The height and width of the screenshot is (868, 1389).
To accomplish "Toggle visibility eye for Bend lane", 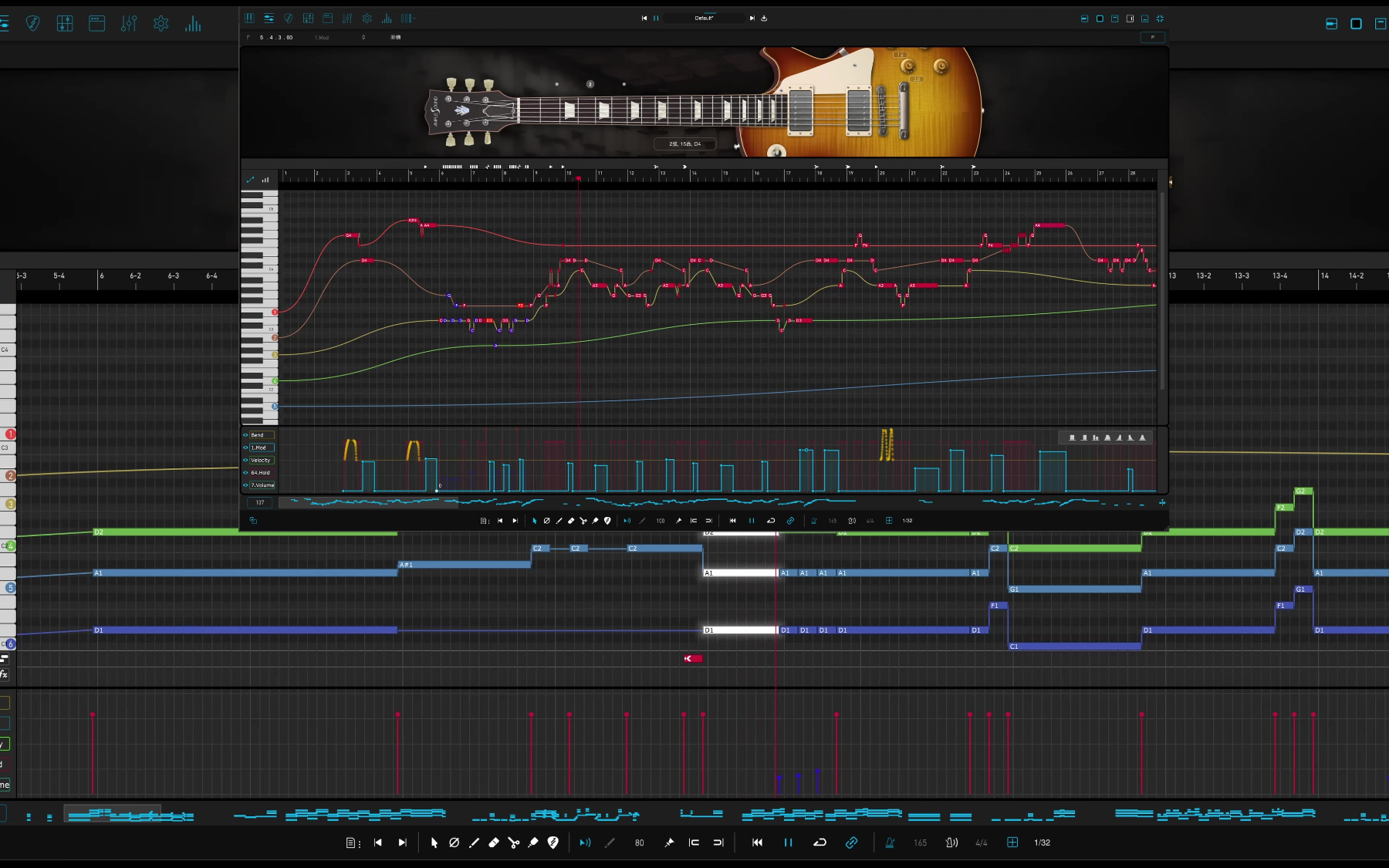I will 246,435.
